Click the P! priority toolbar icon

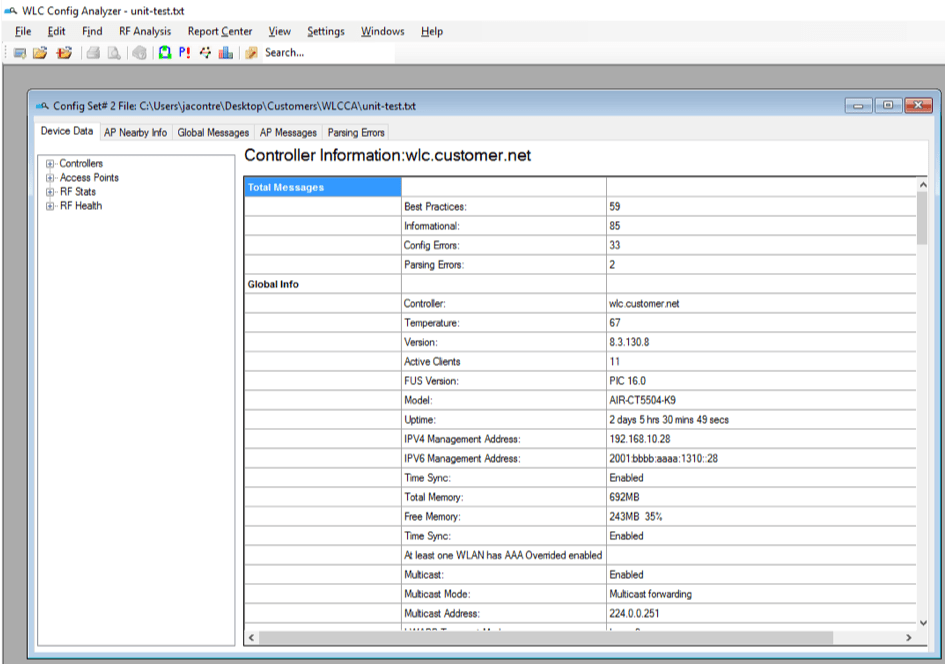coord(182,52)
